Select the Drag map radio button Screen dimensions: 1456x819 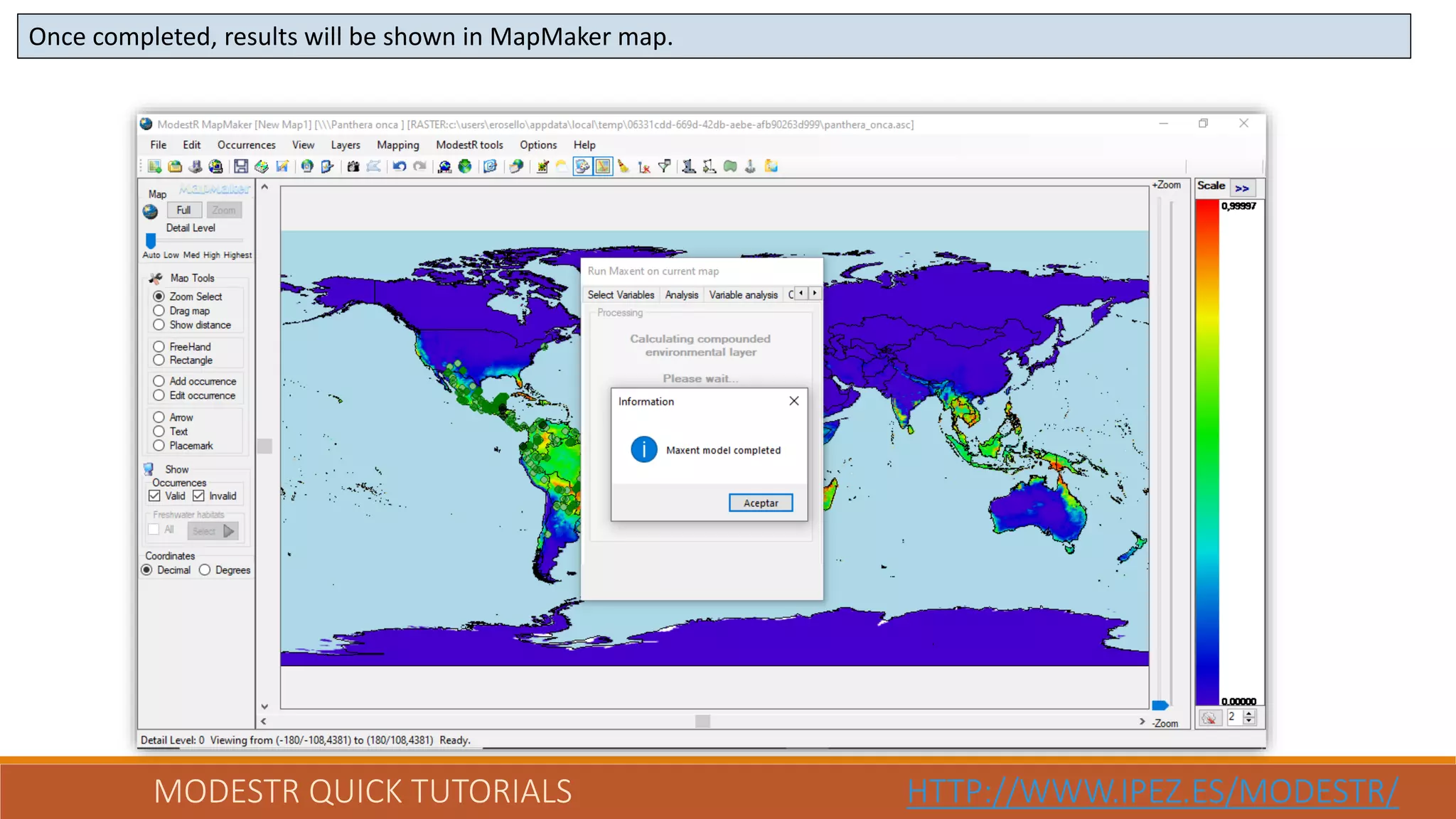point(159,311)
